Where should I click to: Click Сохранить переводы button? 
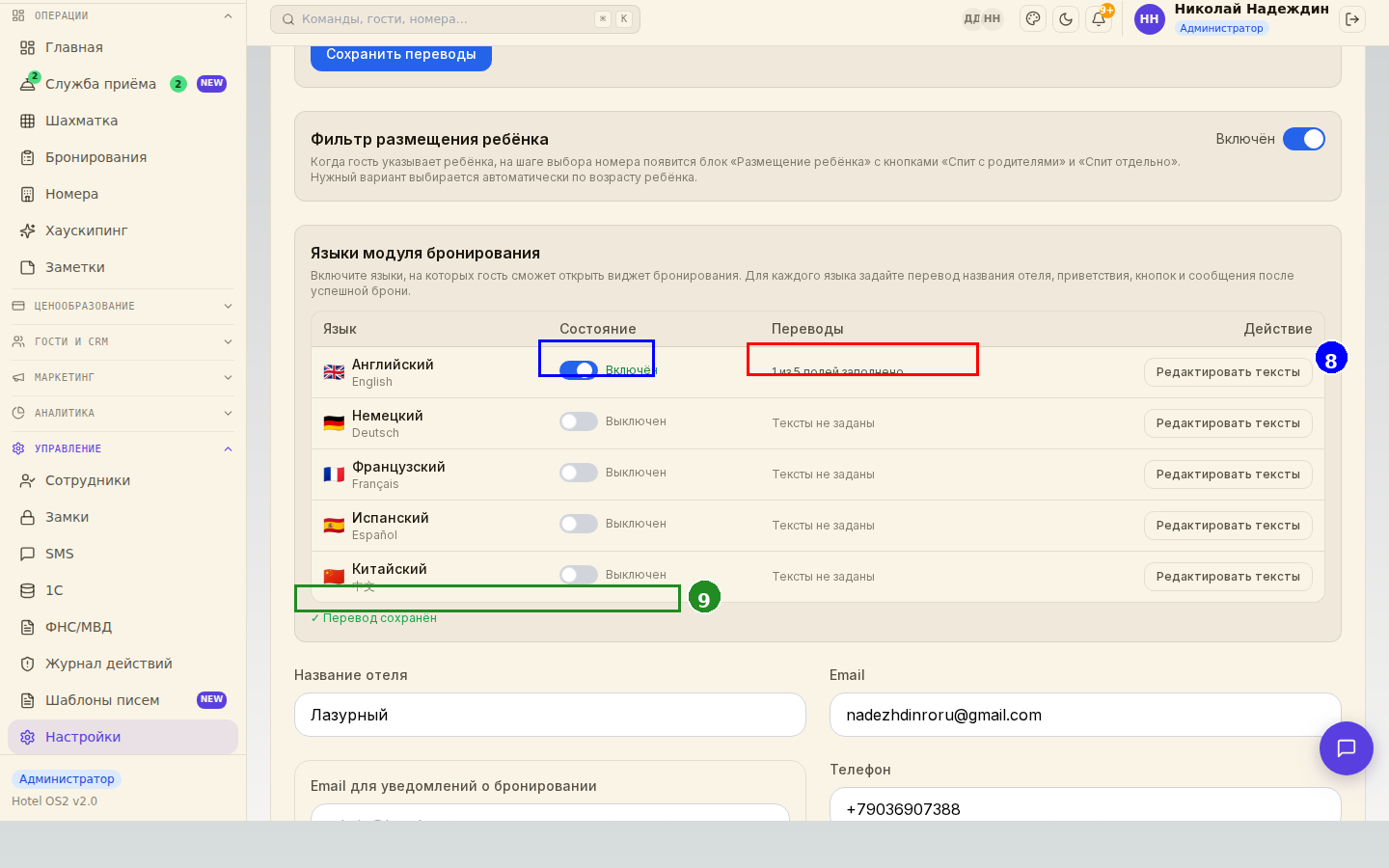[401, 55]
